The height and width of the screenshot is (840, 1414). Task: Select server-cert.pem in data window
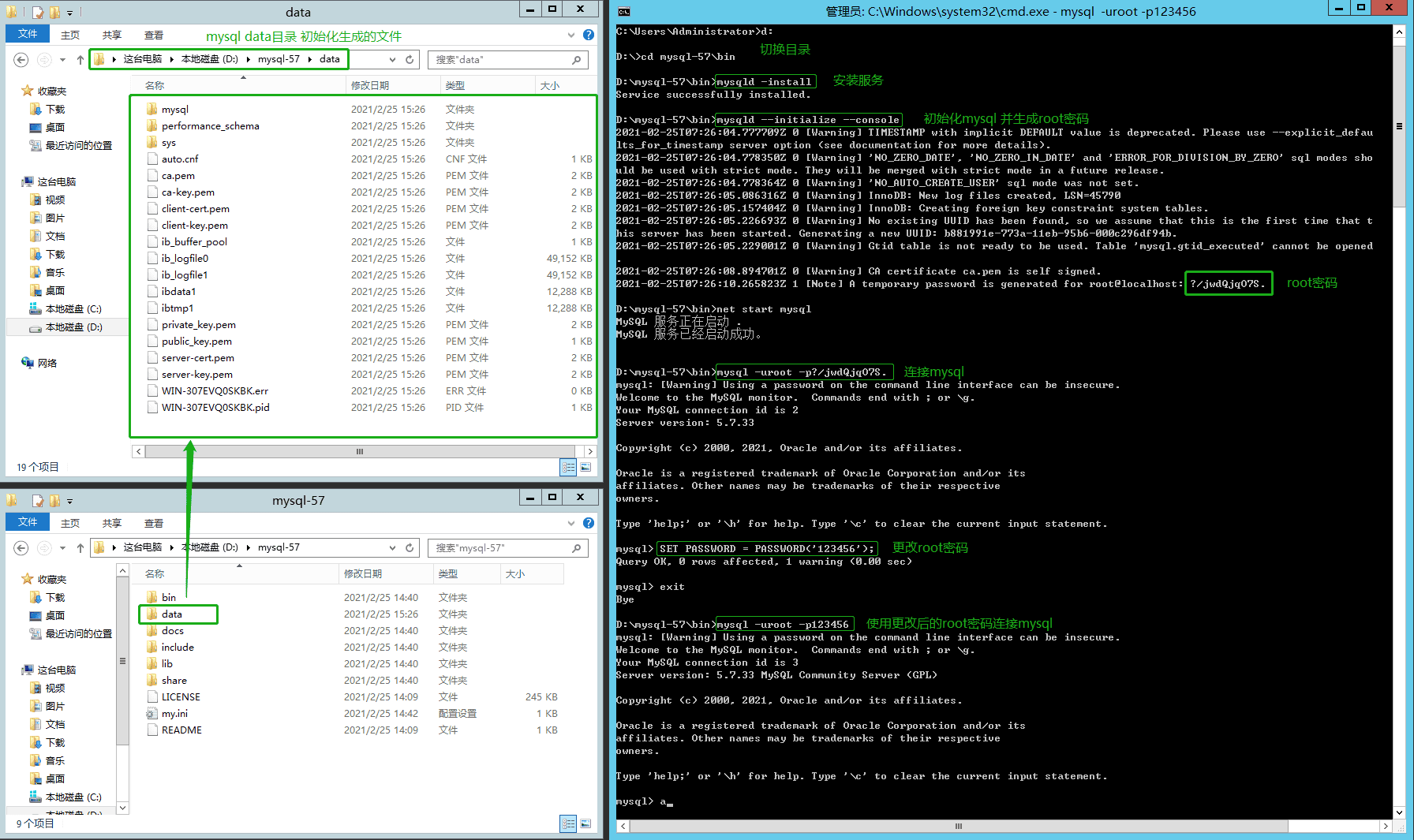[x=190, y=358]
